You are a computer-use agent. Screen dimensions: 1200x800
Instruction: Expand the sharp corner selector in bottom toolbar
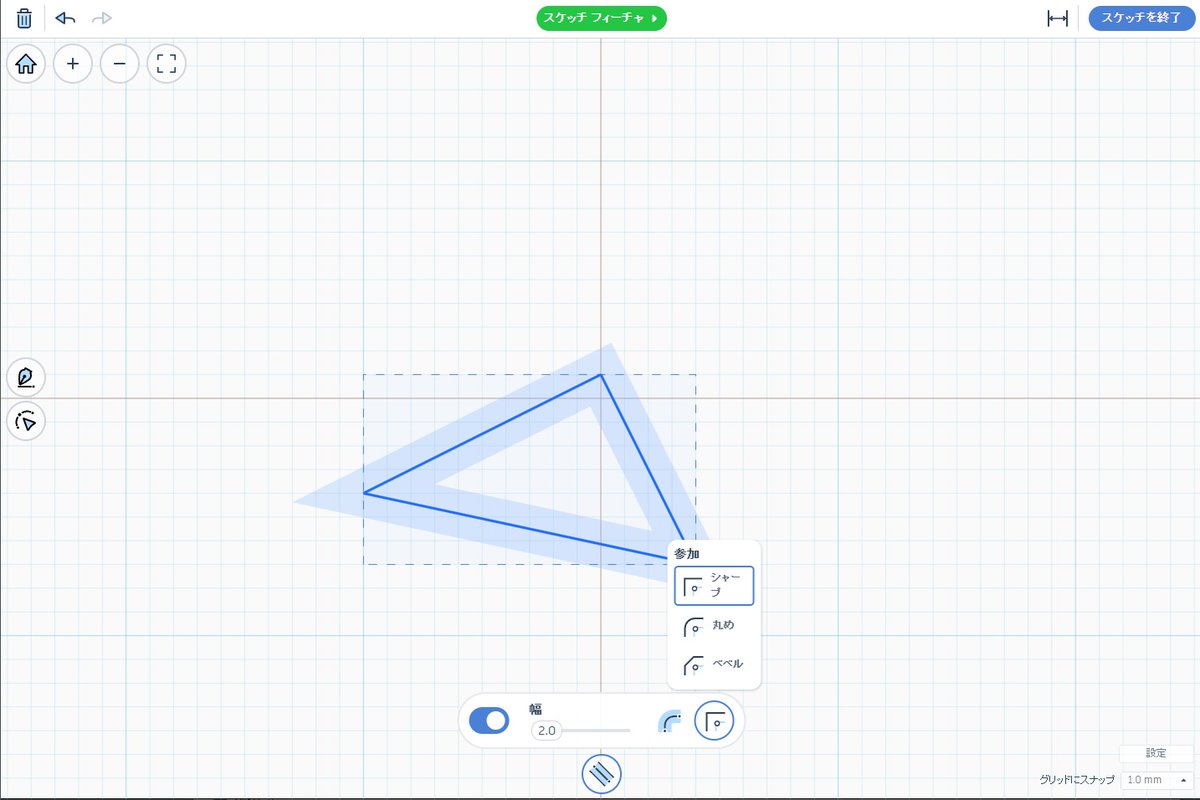point(714,719)
